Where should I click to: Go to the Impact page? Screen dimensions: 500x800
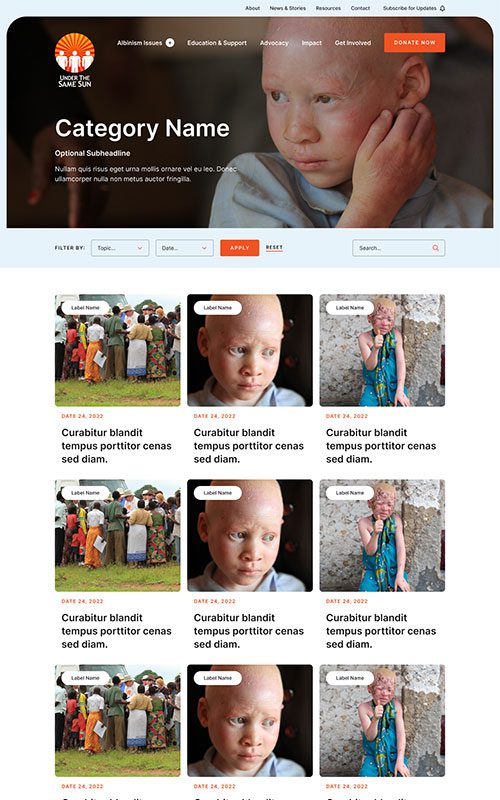tap(312, 43)
